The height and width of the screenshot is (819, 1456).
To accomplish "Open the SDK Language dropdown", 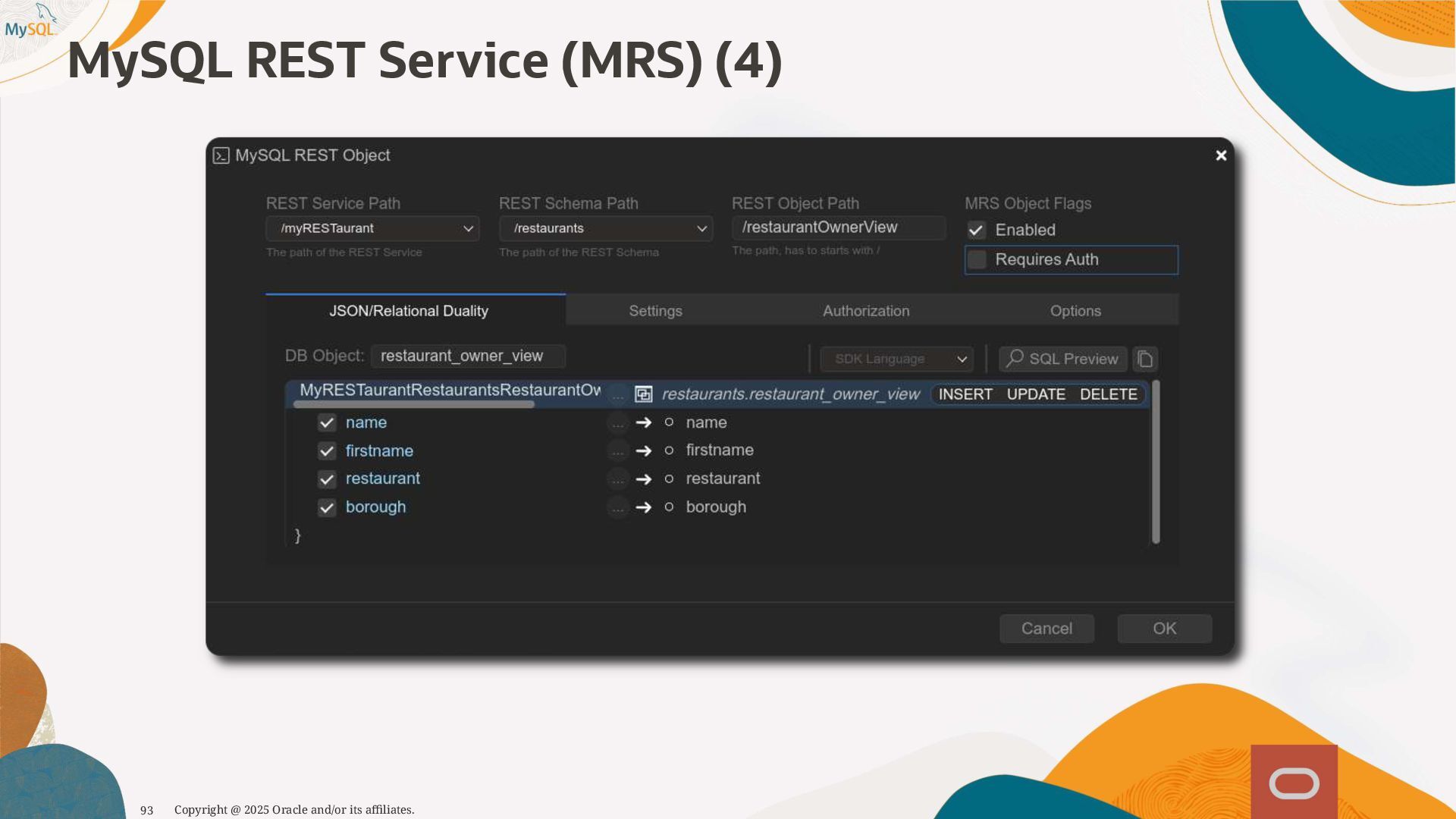I will click(896, 359).
